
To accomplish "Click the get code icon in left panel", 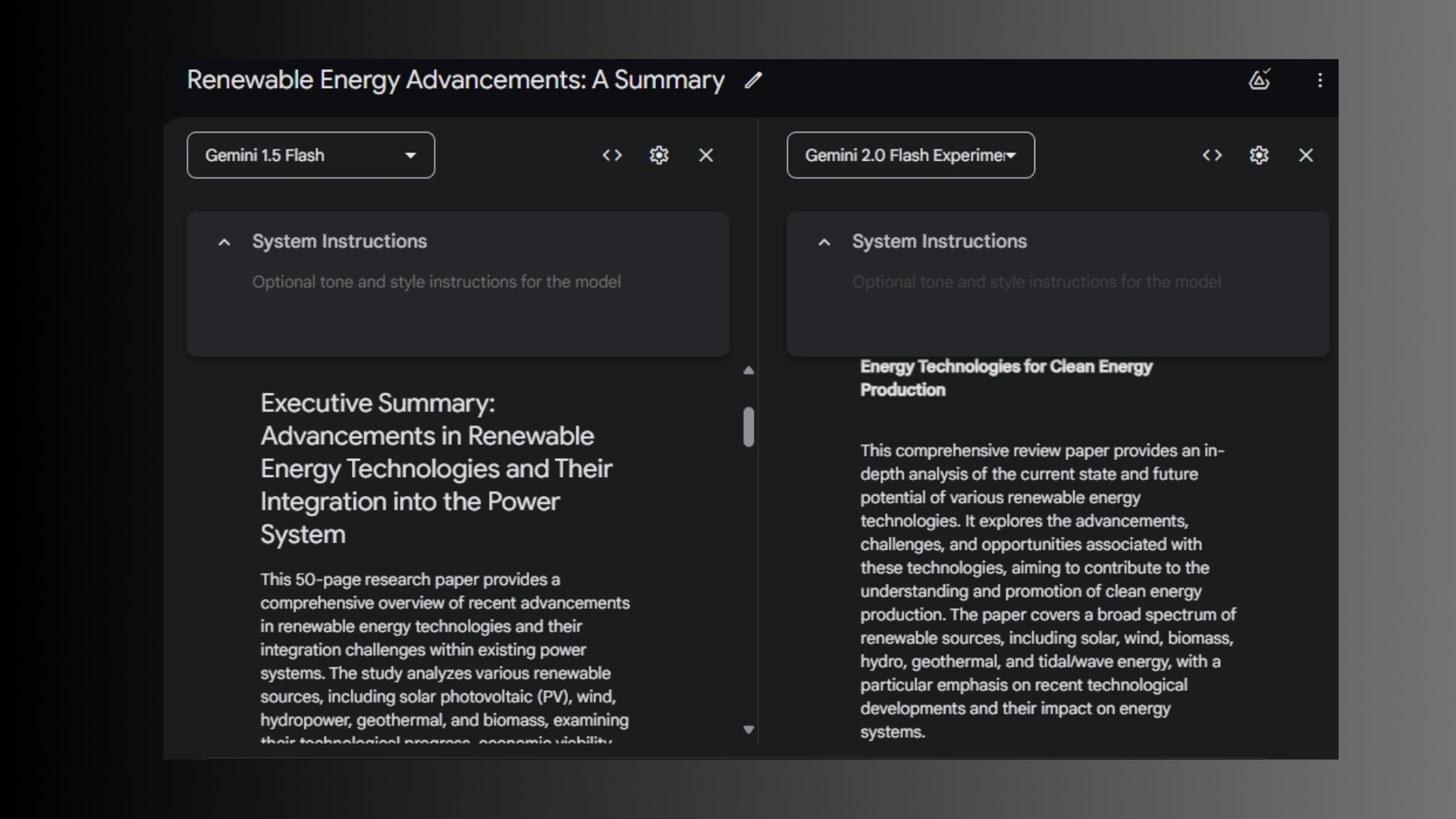I will pos(612,155).
